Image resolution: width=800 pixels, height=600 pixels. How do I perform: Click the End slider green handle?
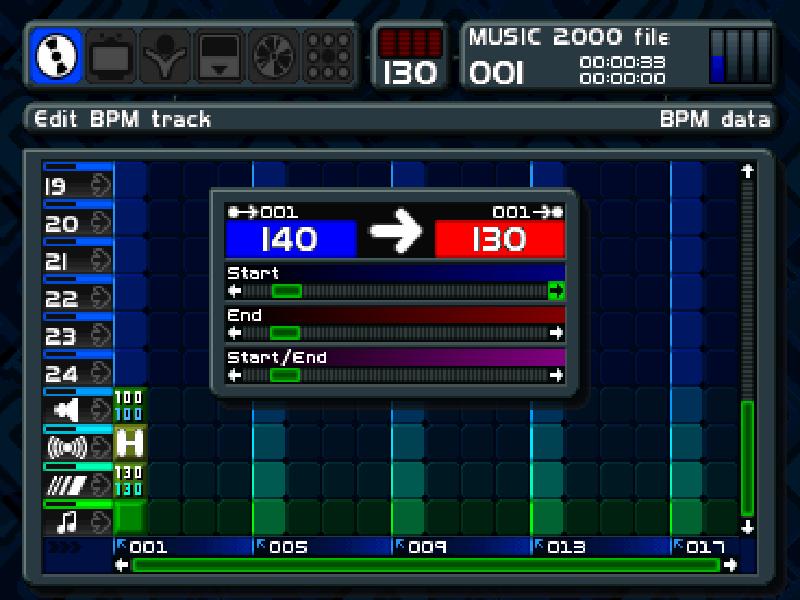point(285,333)
